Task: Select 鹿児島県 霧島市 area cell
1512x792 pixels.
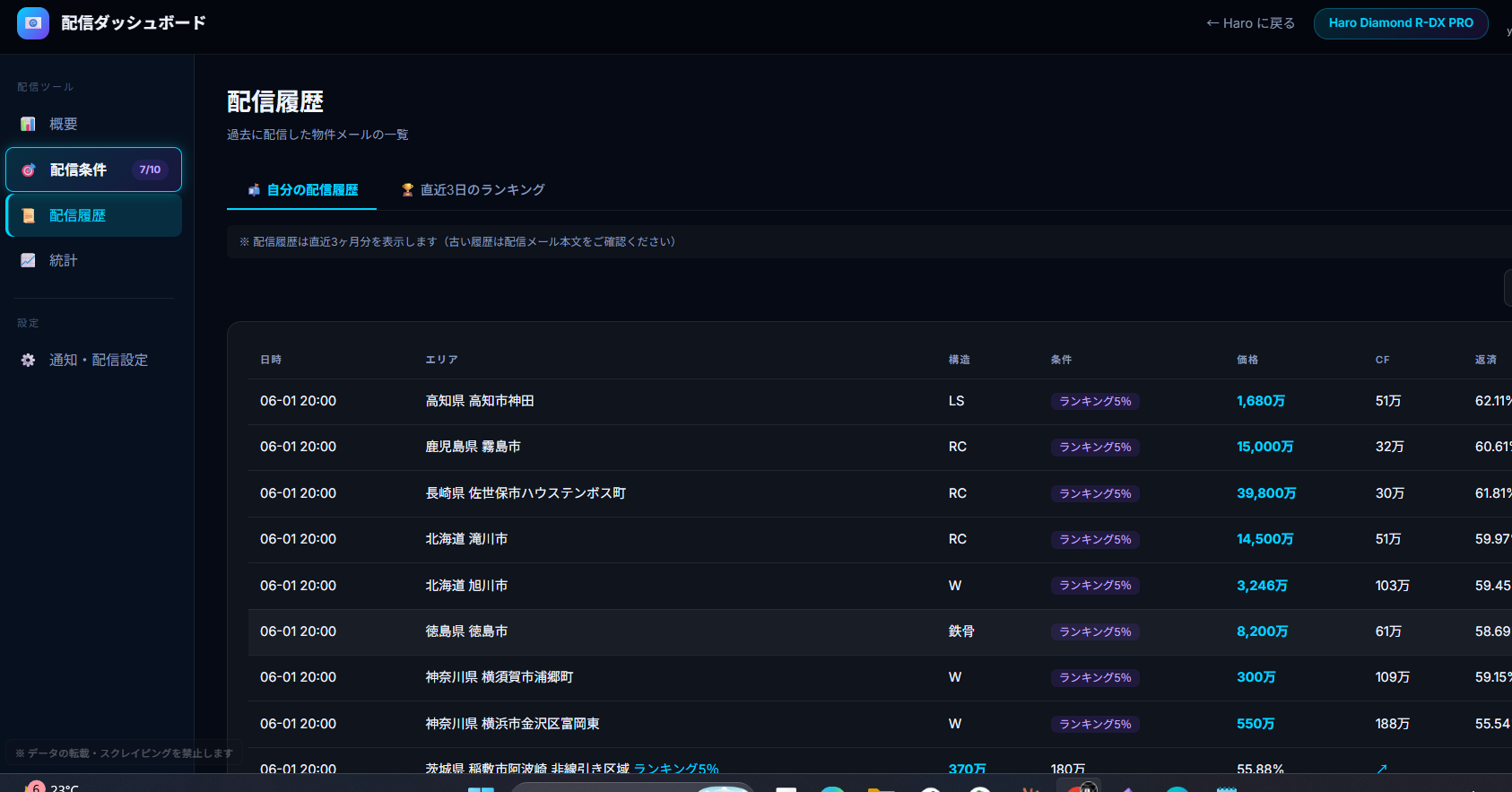Action: (x=473, y=447)
